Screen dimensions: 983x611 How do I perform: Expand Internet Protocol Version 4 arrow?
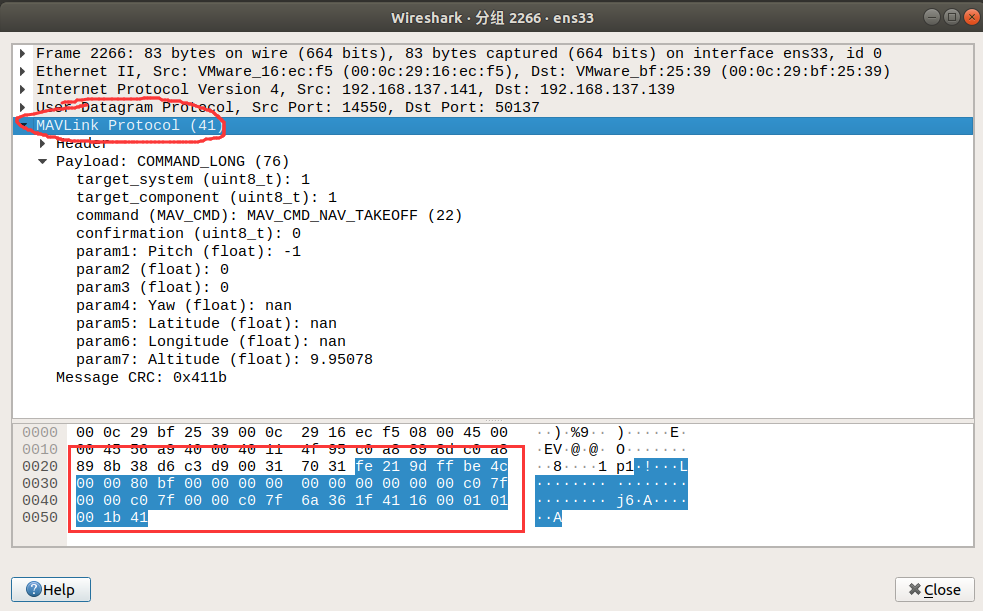tap(23, 90)
